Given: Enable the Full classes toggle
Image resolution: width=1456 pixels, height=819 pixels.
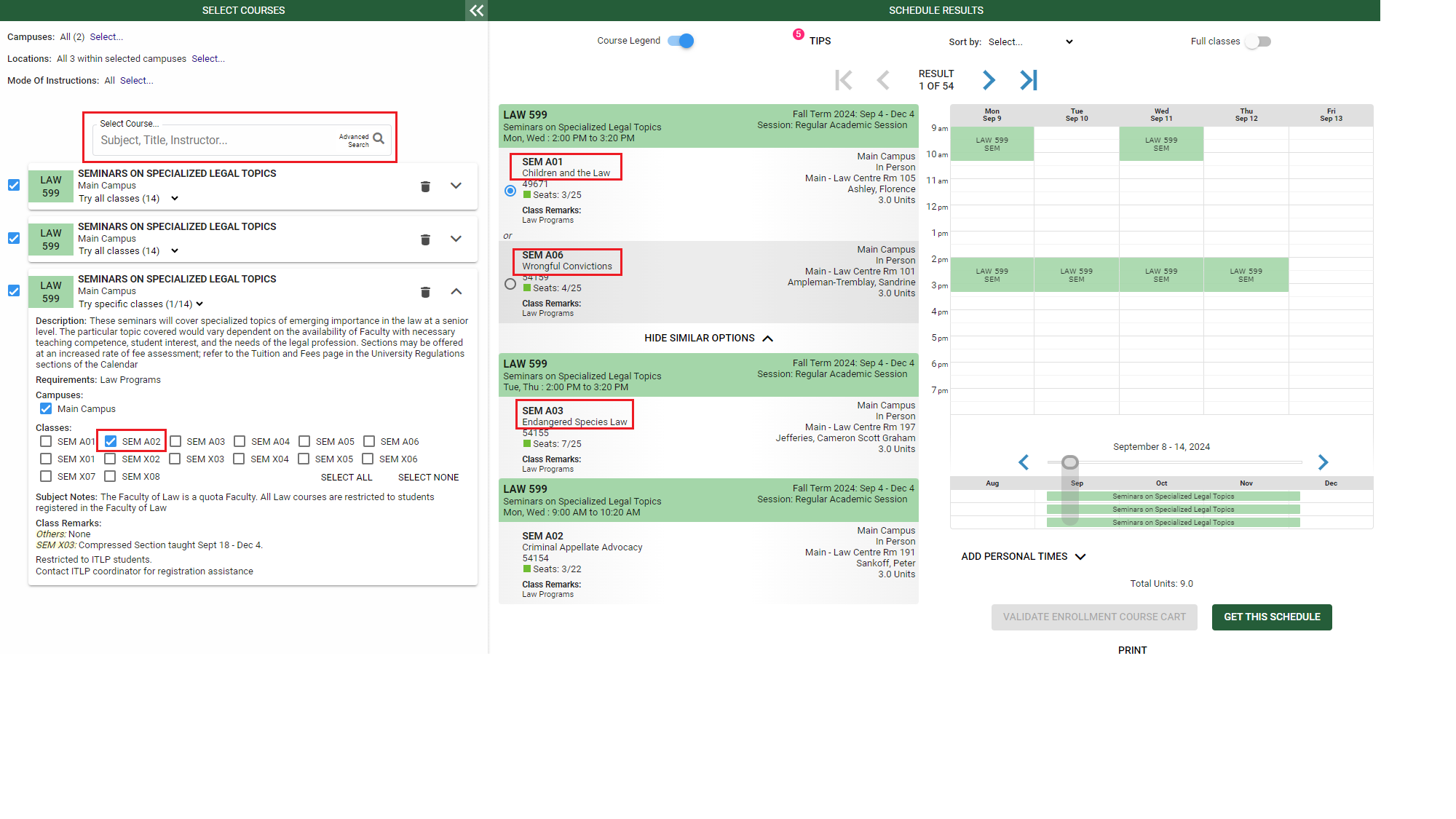Looking at the screenshot, I should 1257,41.
